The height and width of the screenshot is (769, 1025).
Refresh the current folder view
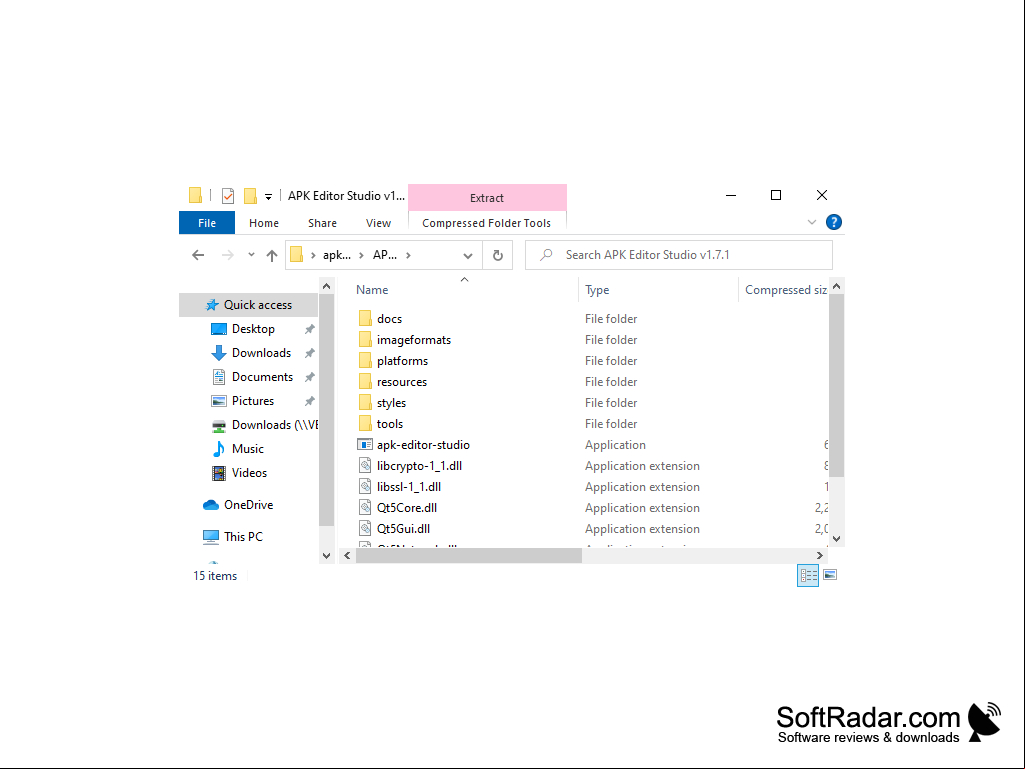click(x=497, y=255)
